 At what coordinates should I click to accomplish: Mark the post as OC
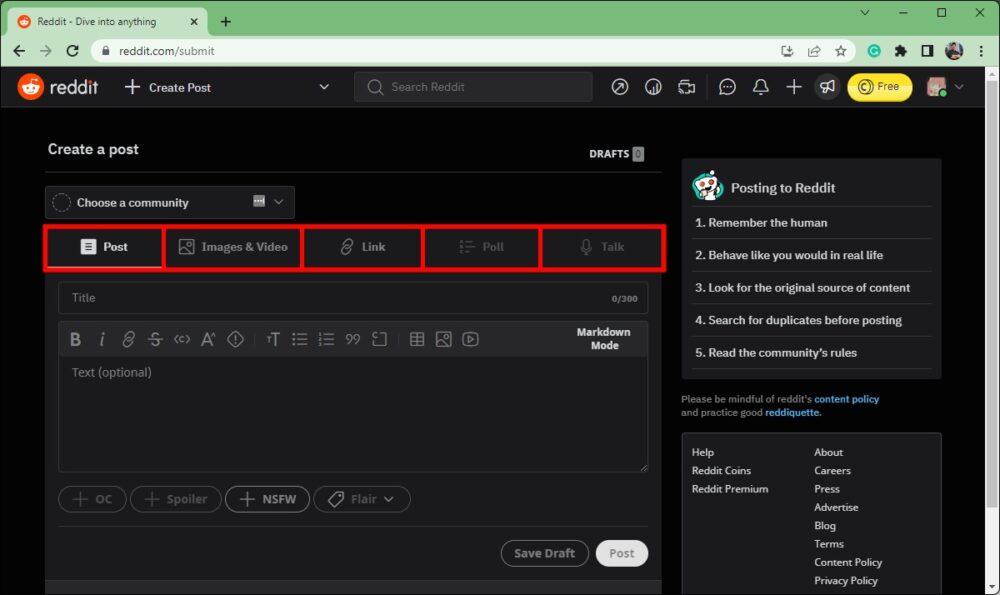[x=92, y=499]
